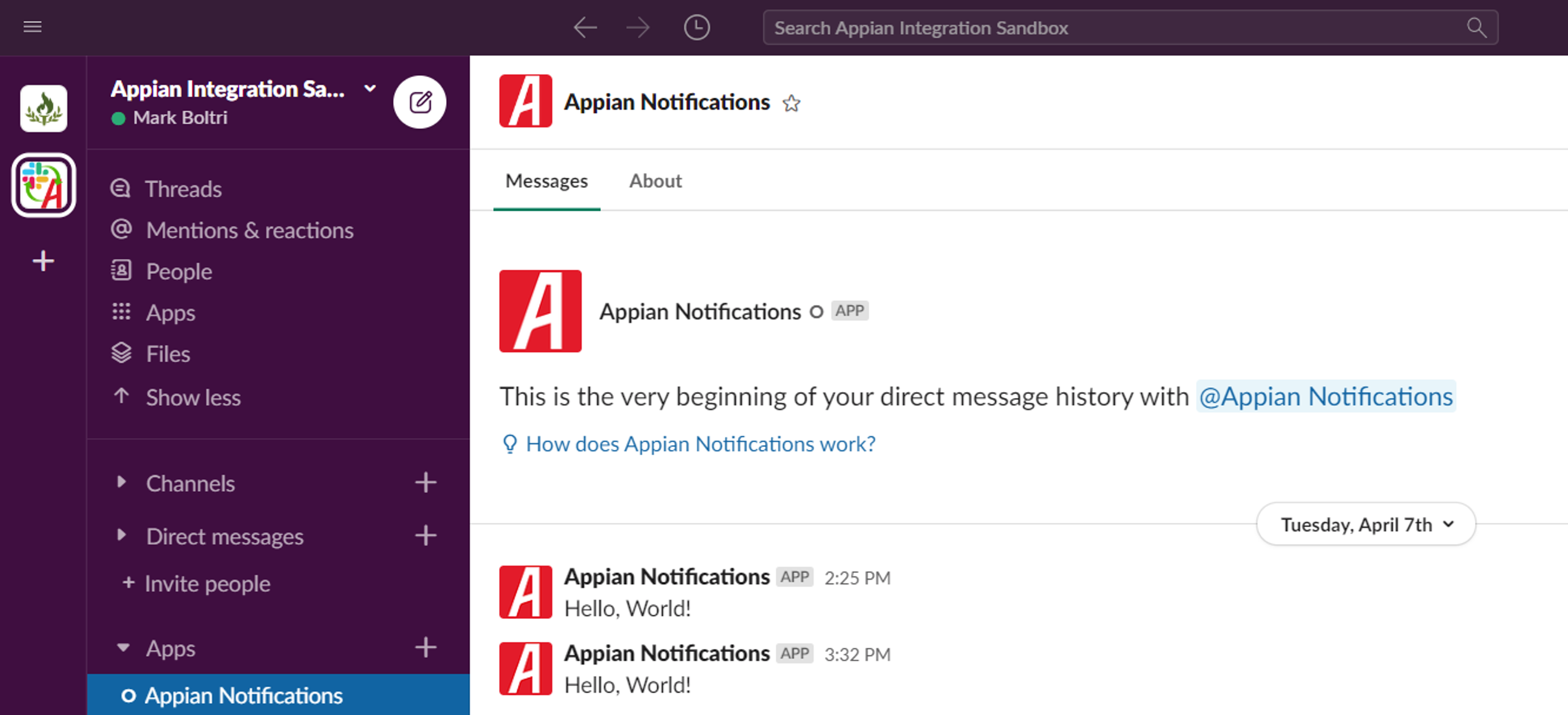The height and width of the screenshot is (715, 1568).
Task: Go back with the left arrow
Action: tap(585, 27)
